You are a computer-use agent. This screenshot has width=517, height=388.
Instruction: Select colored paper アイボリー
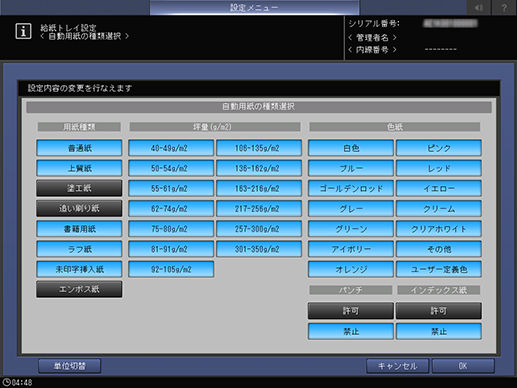coord(351,249)
